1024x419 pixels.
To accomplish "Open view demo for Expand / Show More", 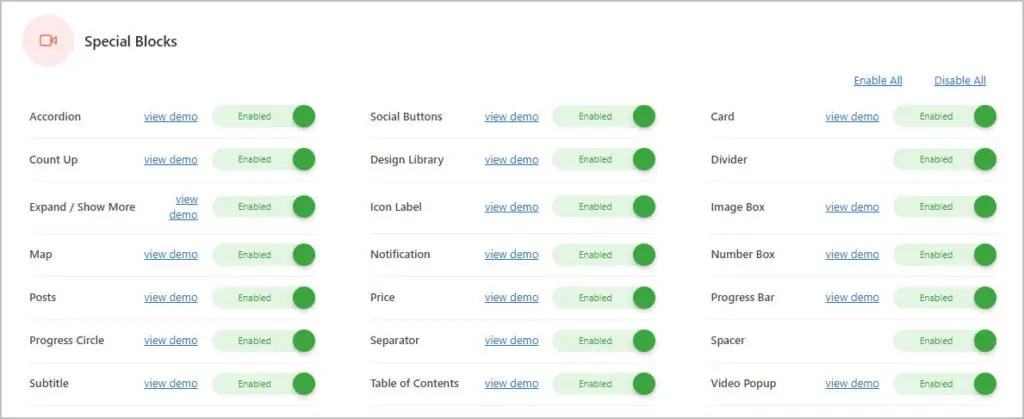I will point(184,207).
